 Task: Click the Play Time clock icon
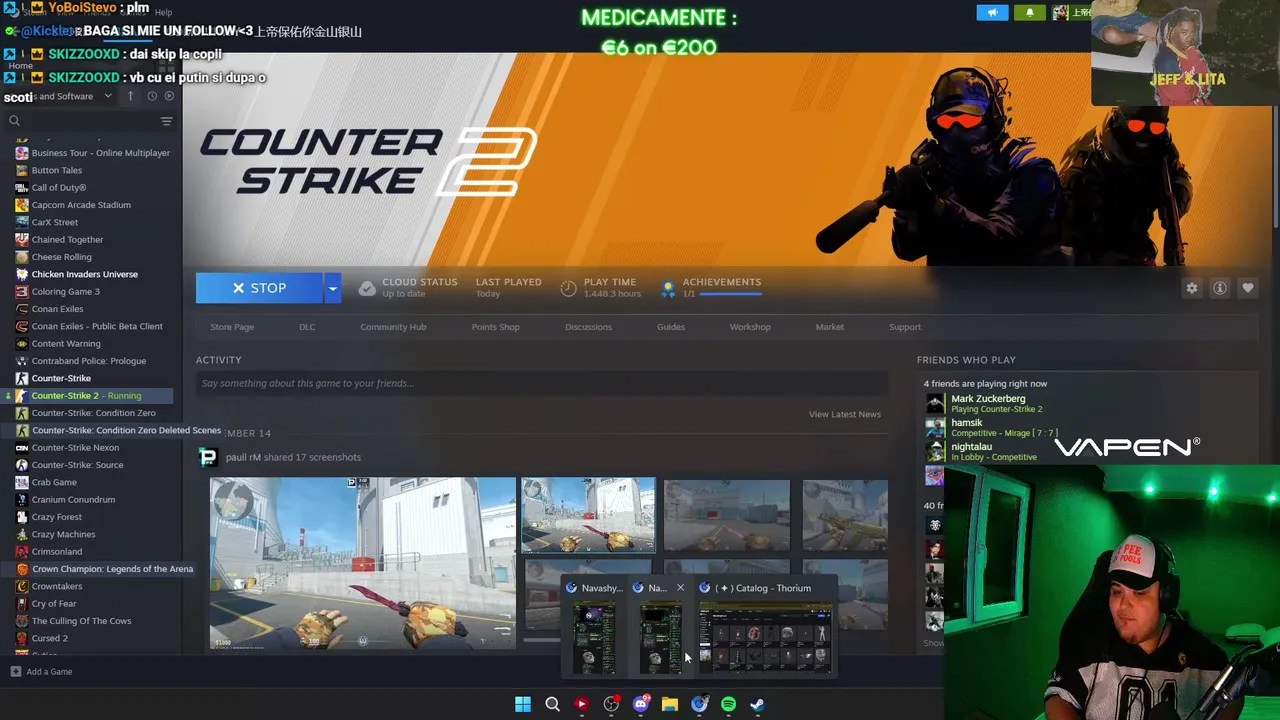[568, 288]
